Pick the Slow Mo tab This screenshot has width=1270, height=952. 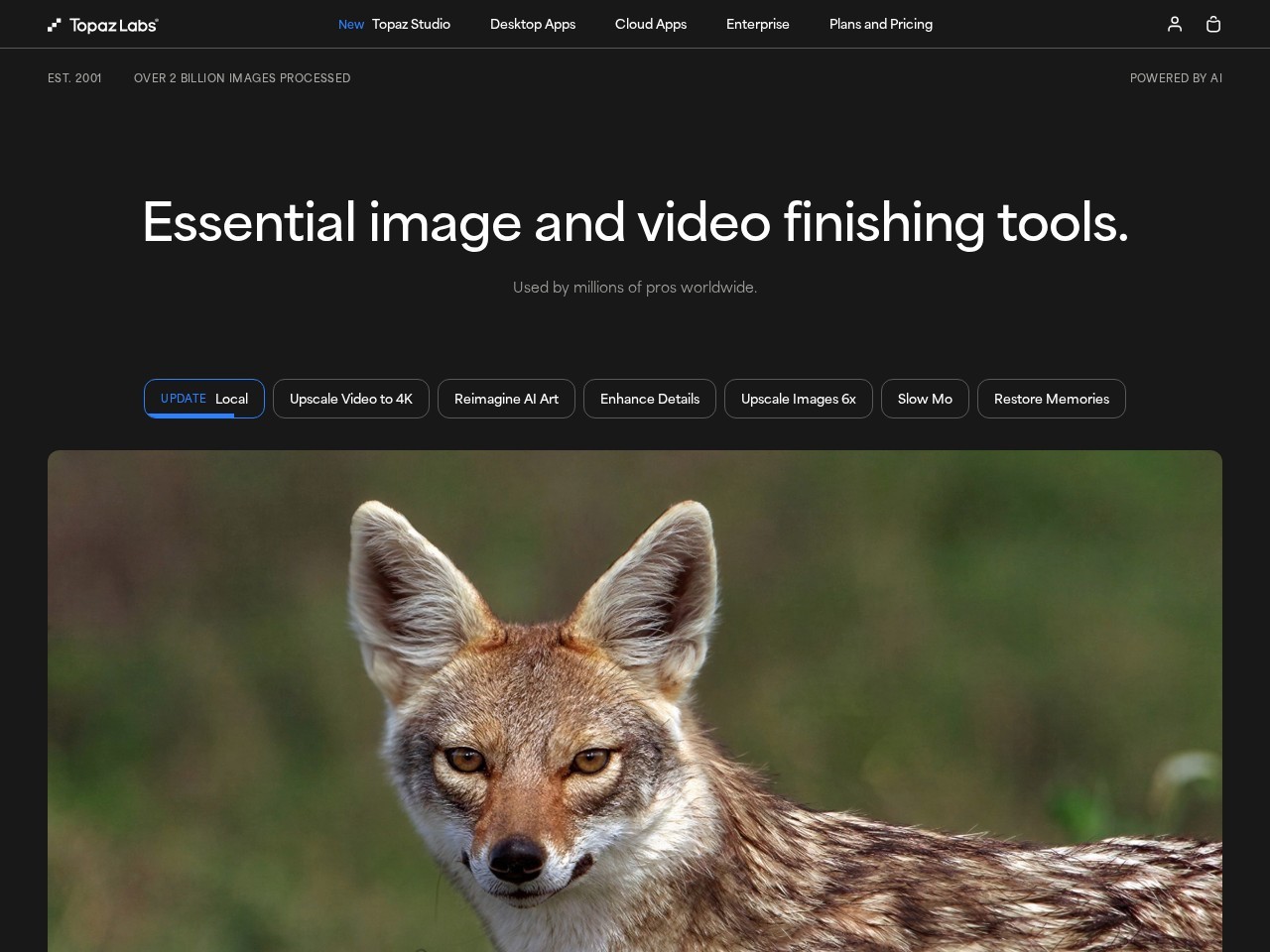click(925, 399)
